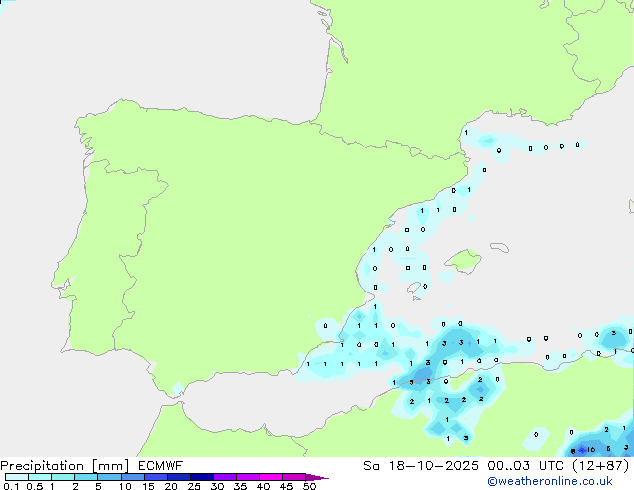634x490 pixels.
Task: Open the weatheronline.co.uk copyright link
Action: (550, 481)
